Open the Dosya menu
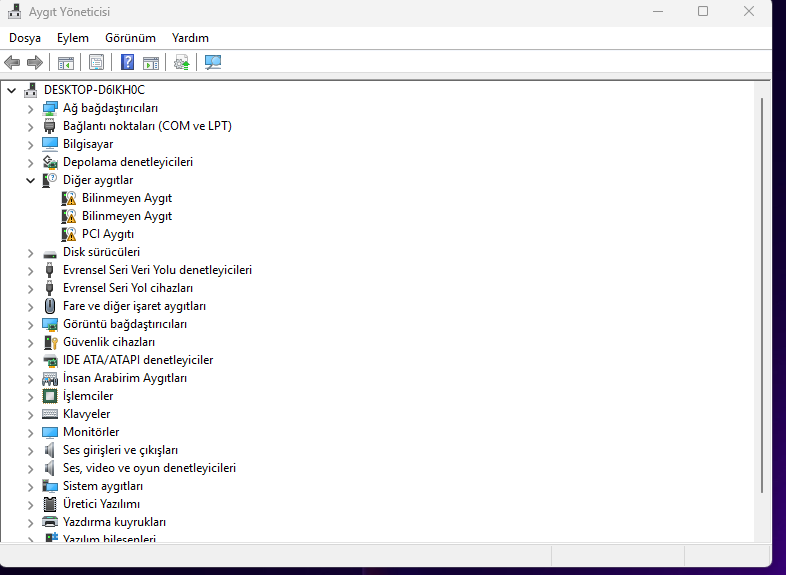 tap(25, 38)
